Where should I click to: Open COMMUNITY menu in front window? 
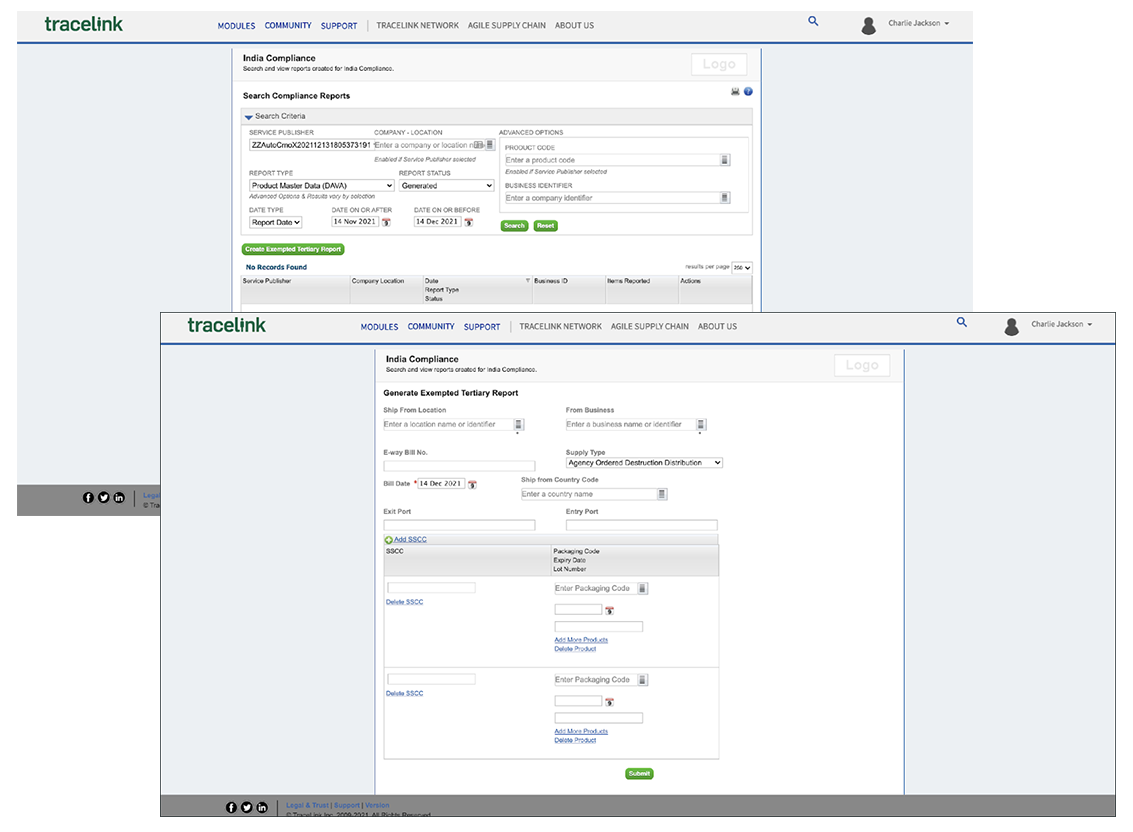tap(431, 327)
